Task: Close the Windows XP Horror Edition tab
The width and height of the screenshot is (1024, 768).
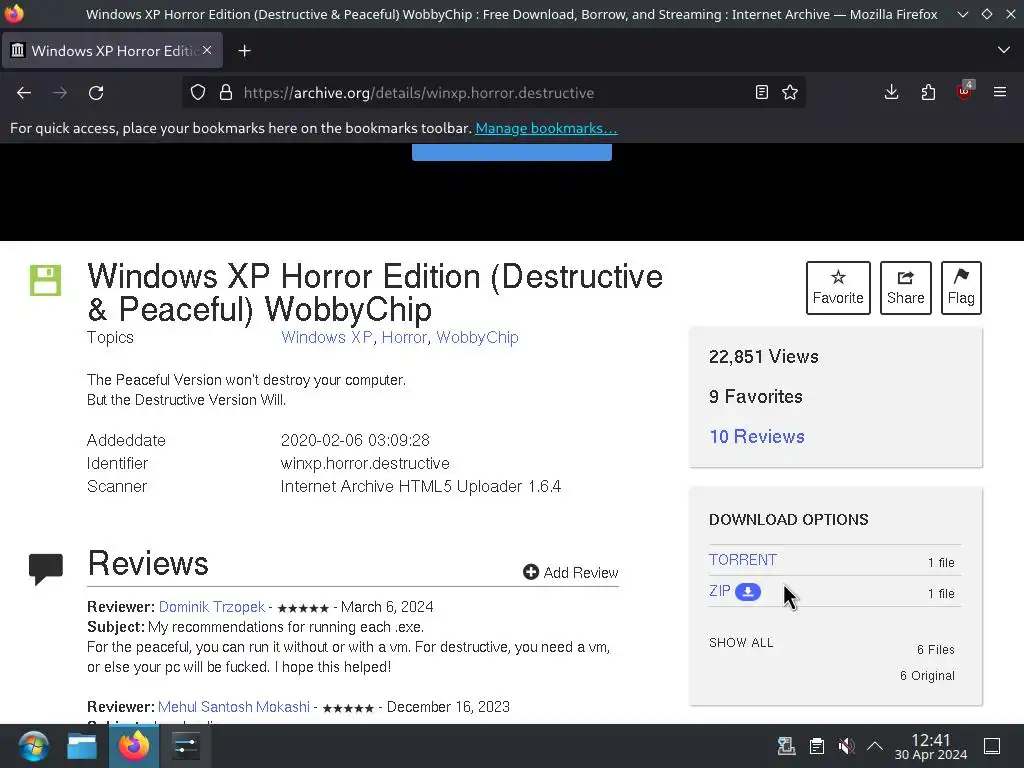Action: coord(207,50)
